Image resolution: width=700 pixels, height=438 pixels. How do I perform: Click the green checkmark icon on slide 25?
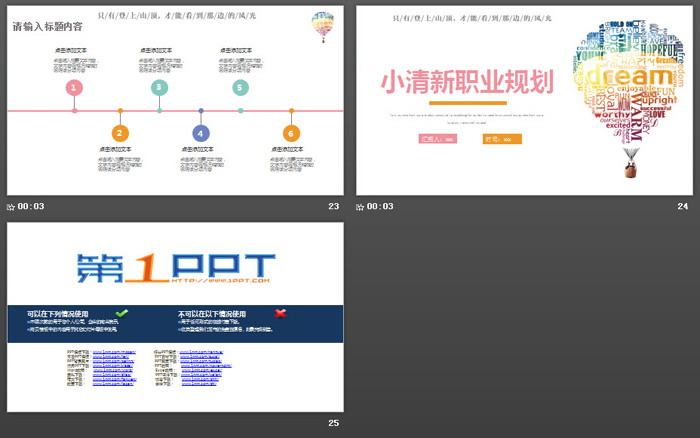(121, 313)
